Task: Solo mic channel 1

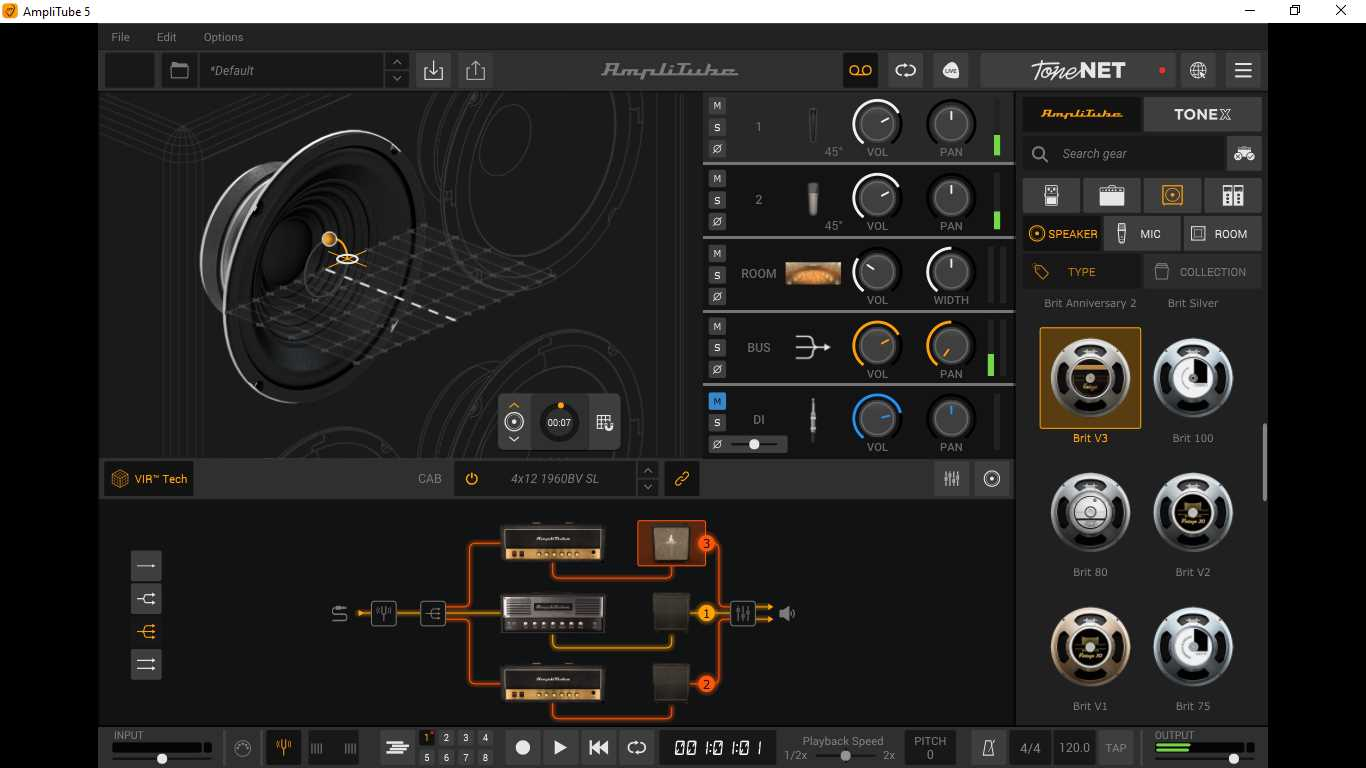Action: [x=717, y=127]
